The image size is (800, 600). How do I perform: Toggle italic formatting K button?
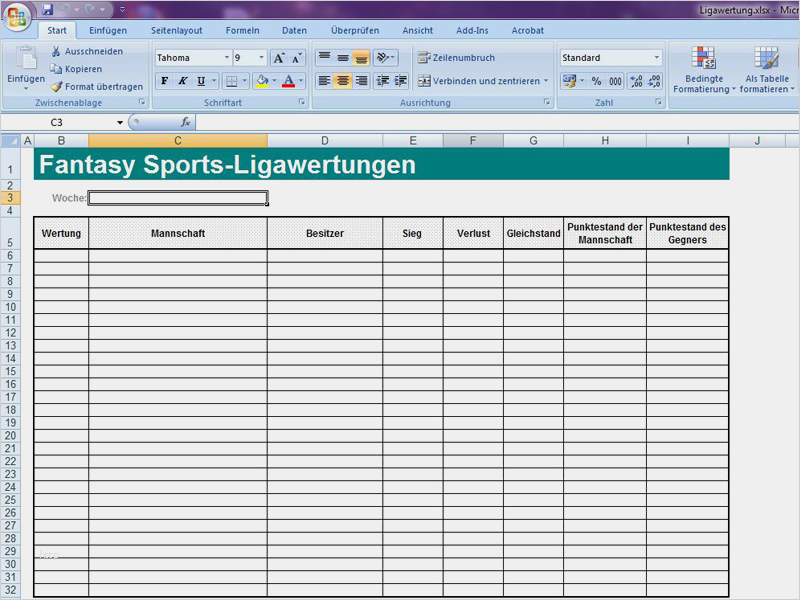[182, 81]
